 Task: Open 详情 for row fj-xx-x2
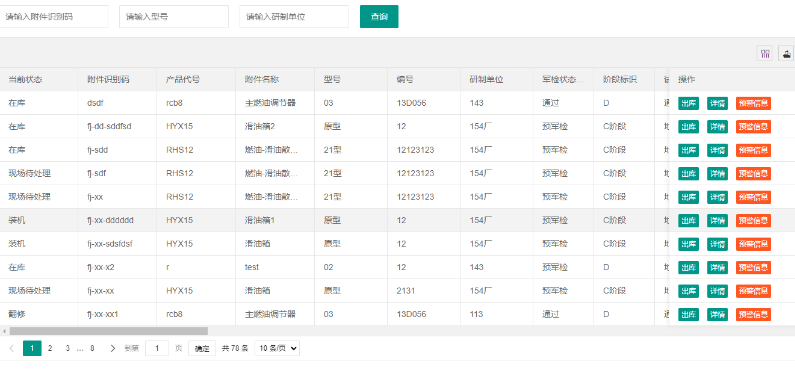(x=717, y=268)
